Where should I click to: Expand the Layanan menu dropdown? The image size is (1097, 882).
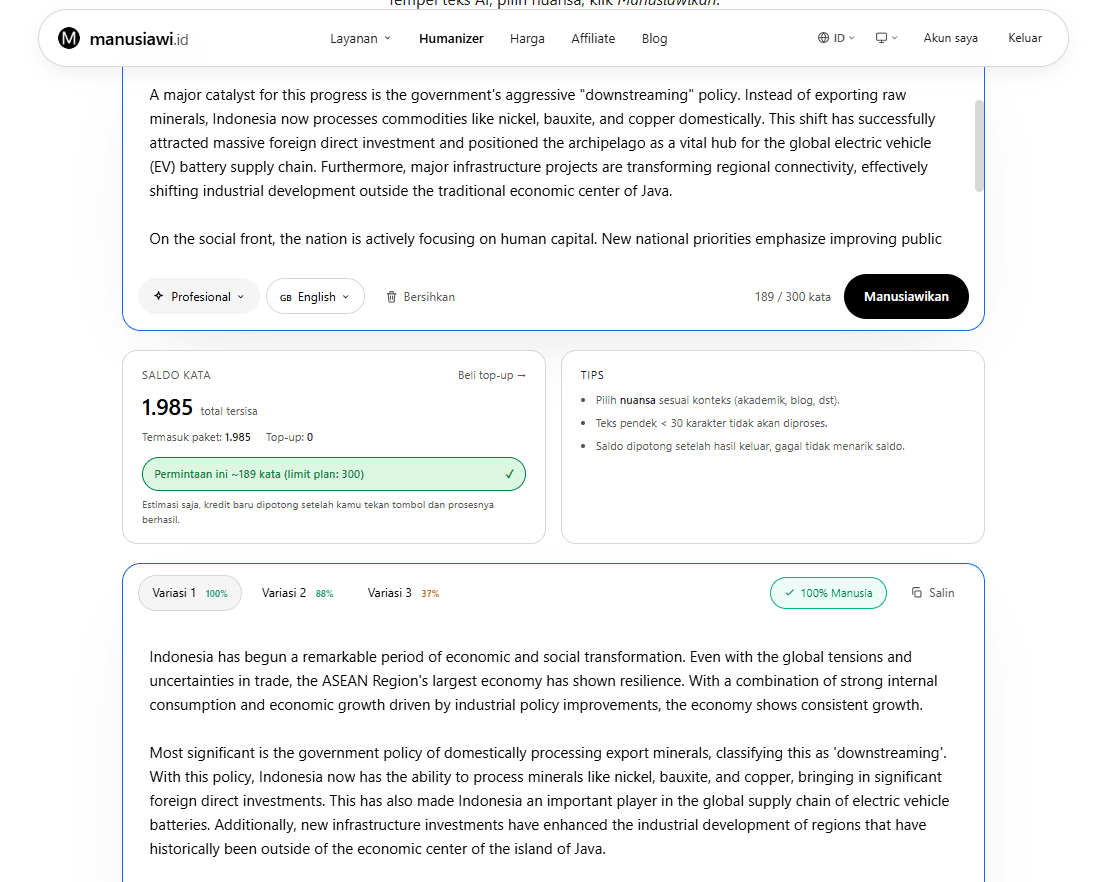coord(360,38)
